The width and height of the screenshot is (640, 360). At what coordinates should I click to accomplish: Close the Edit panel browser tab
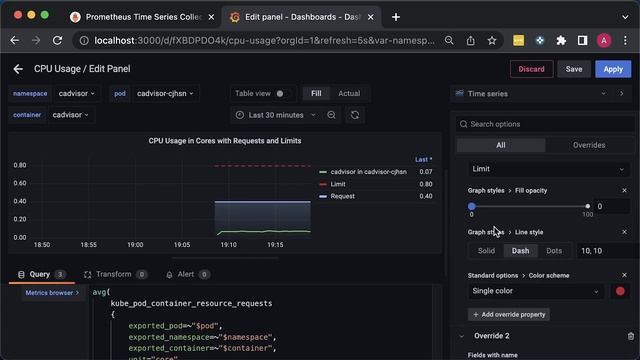(x=370, y=17)
